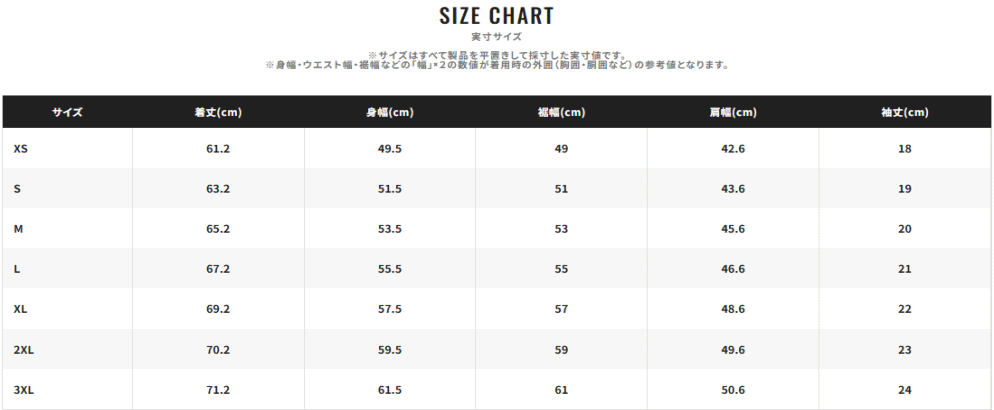
Task: Click the 肩幅(cm) column header
Action: coord(733,112)
